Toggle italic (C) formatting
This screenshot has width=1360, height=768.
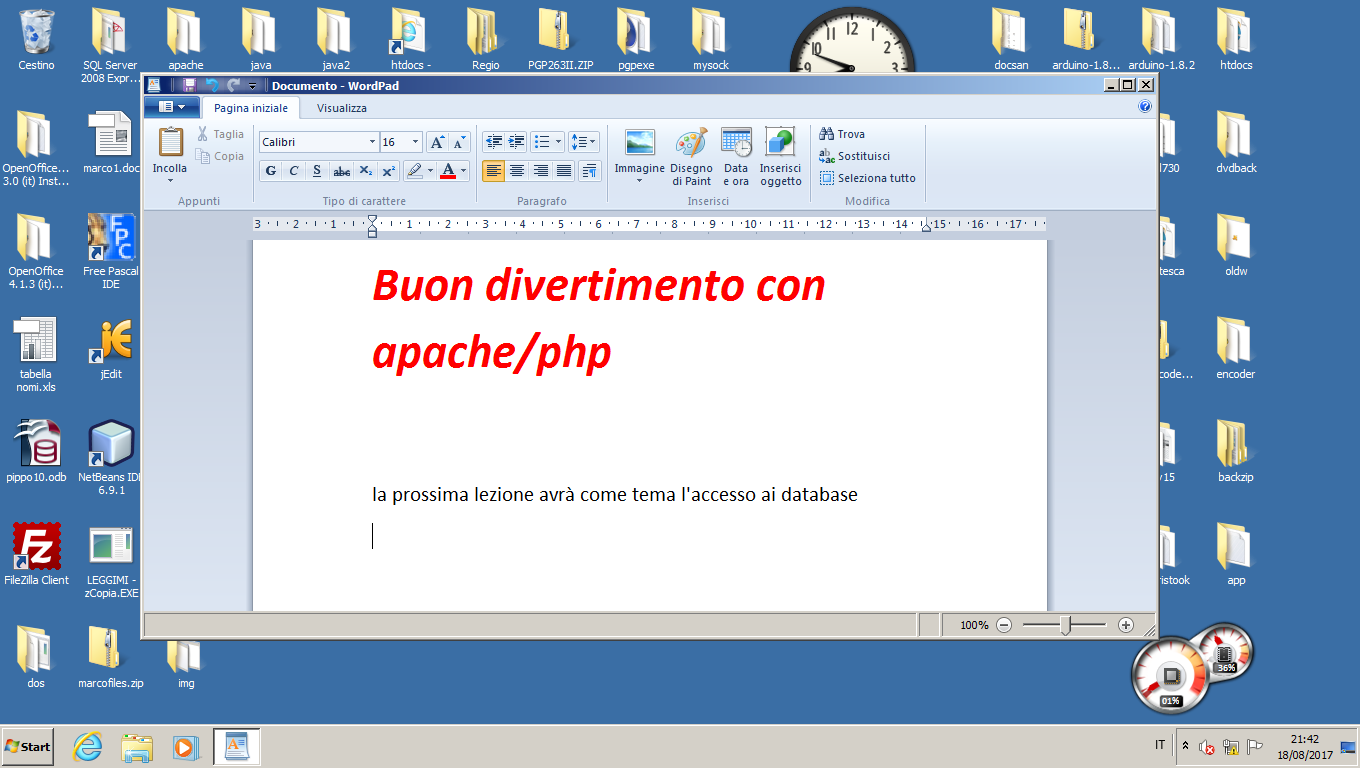(294, 171)
